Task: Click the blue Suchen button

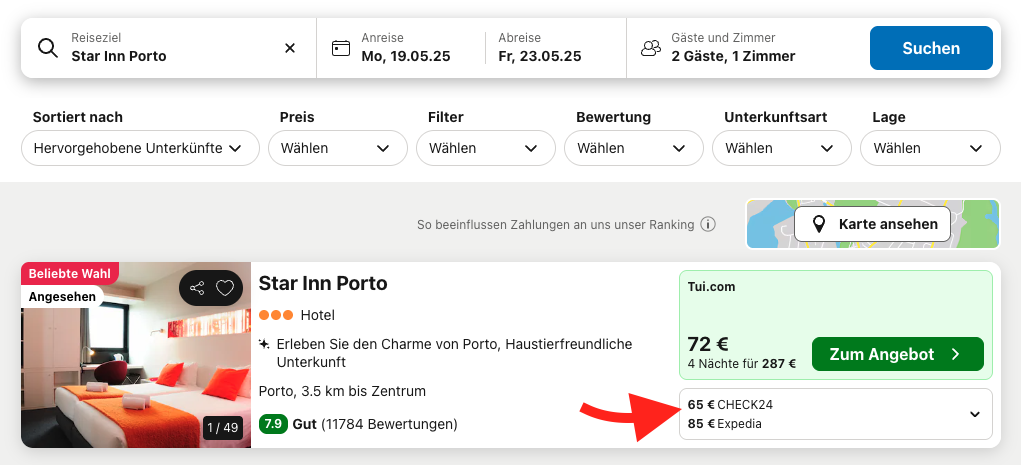Action: coord(931,48)
